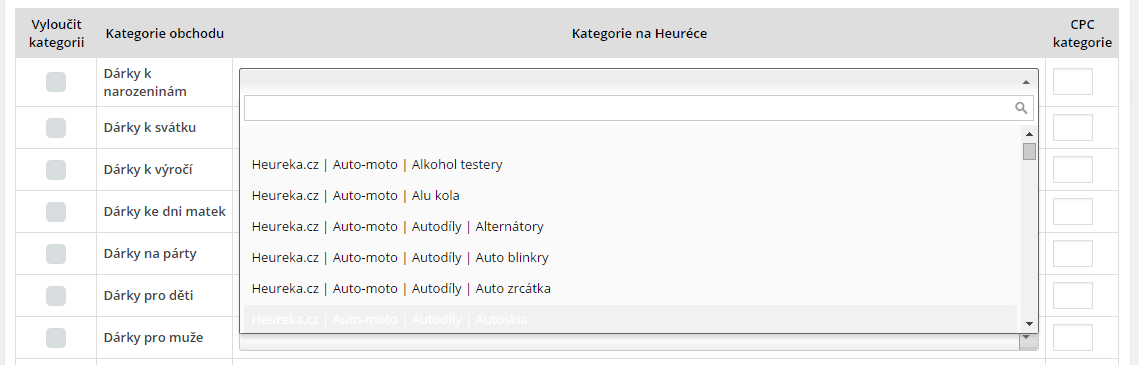Mark Dárky pro děti as excluded
This screenshot has width=1139, height=365.
coord(56,296)
